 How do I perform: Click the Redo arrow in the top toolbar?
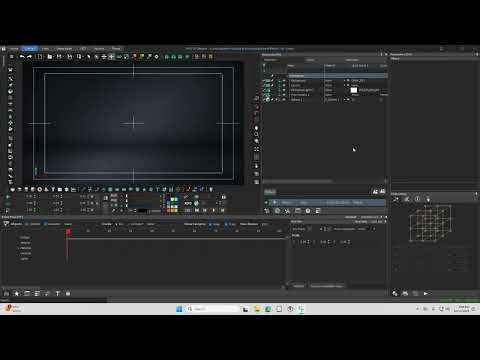[29, 57]
